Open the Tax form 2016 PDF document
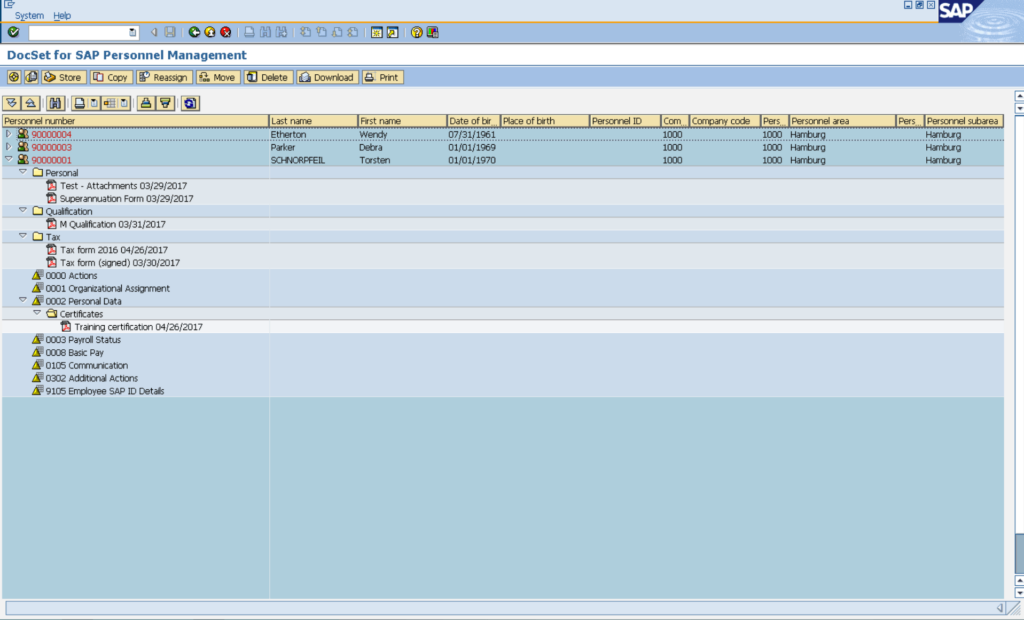Image resolution: width=1024 pixels, height=620 pixels. 113,250
